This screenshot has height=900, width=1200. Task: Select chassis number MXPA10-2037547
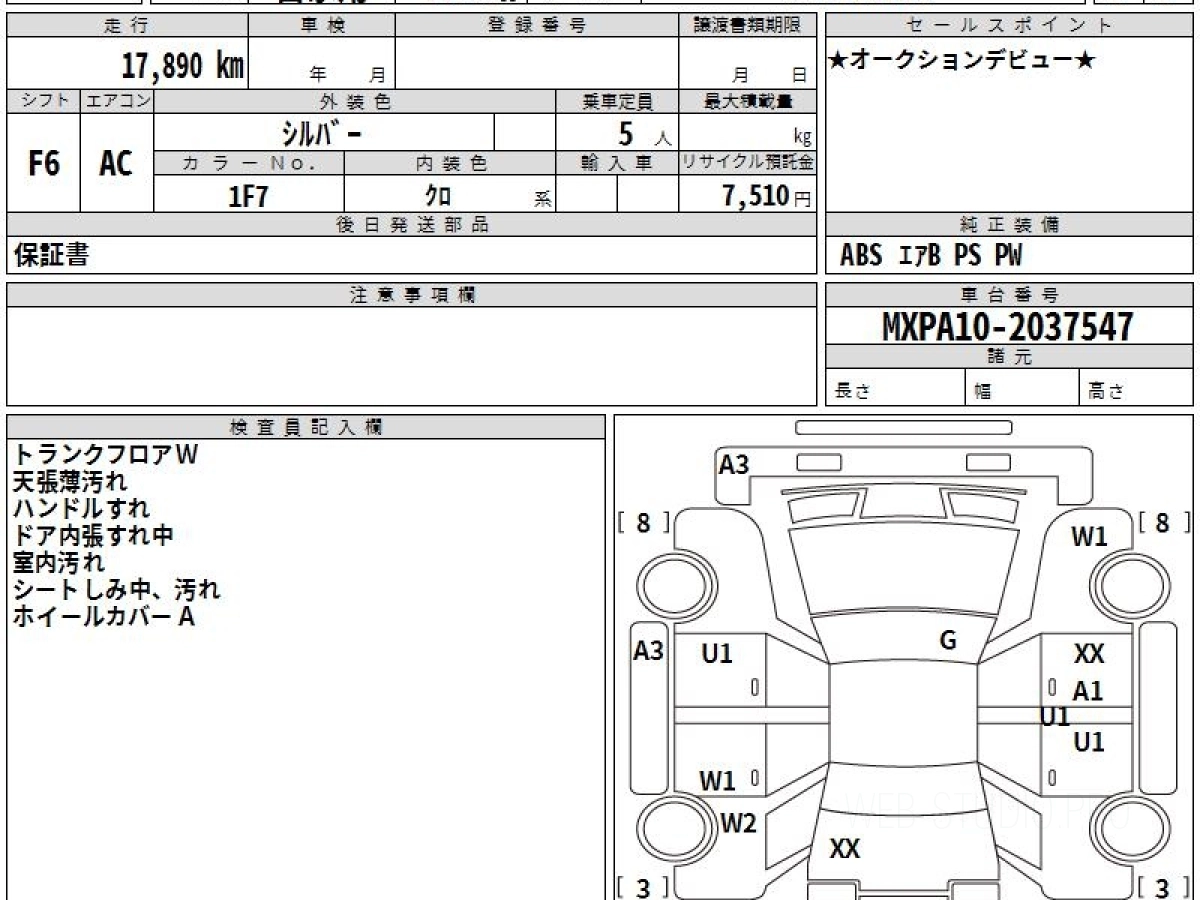point(1008,326)
